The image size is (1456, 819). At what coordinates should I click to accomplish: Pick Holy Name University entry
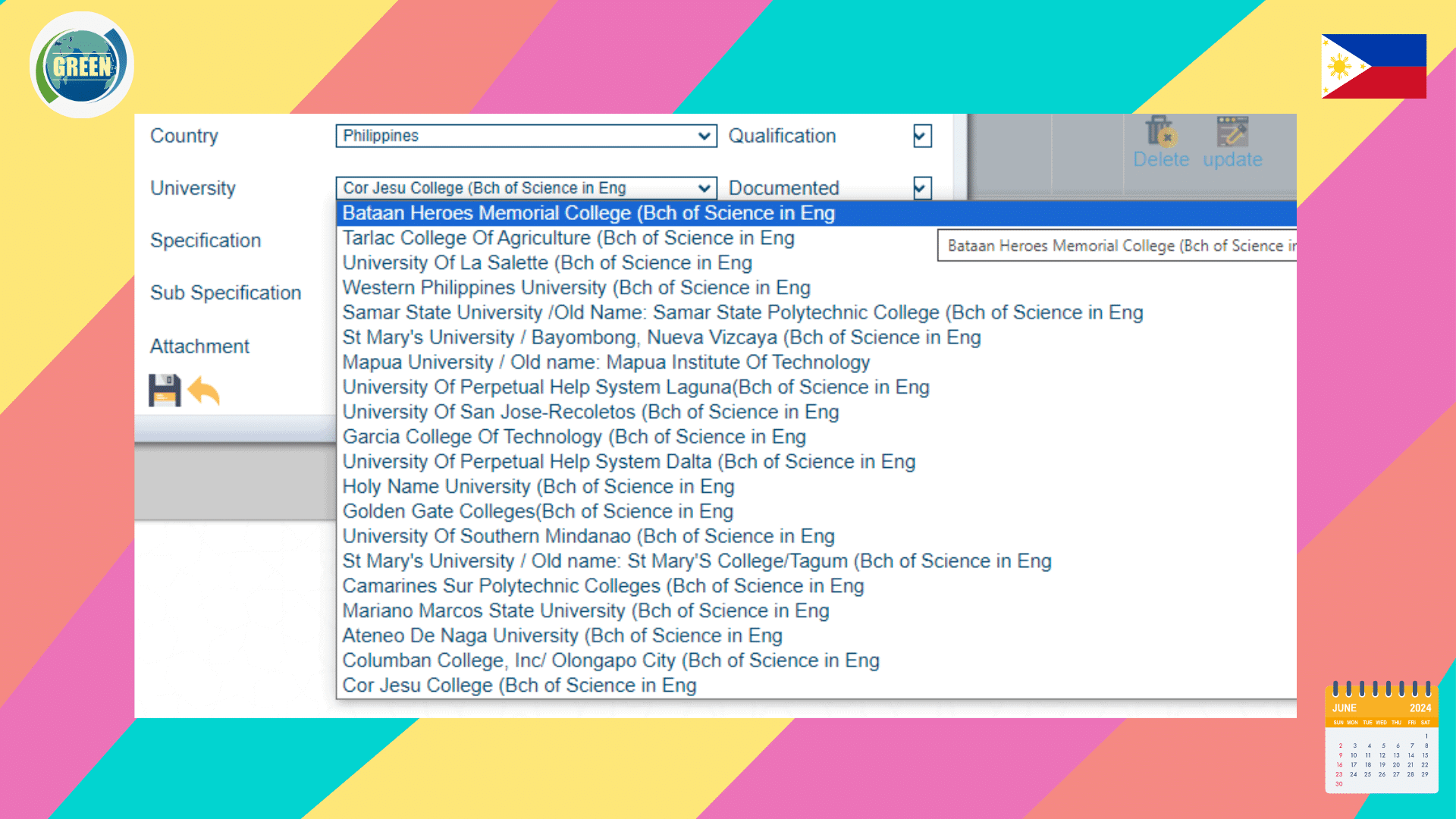[x=538, y=487]
